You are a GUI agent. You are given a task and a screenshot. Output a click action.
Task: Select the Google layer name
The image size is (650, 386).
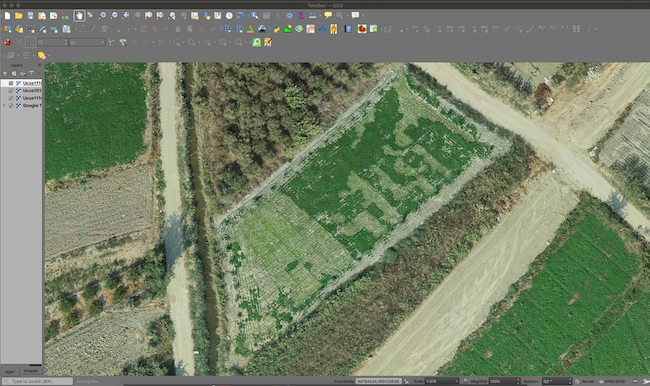32,106
